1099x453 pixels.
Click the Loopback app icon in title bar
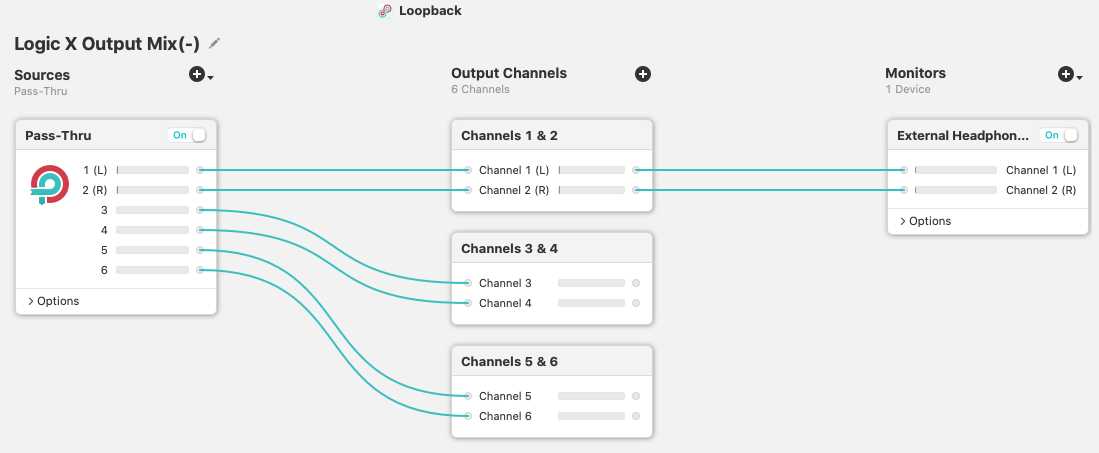click(x=385, y=11)
